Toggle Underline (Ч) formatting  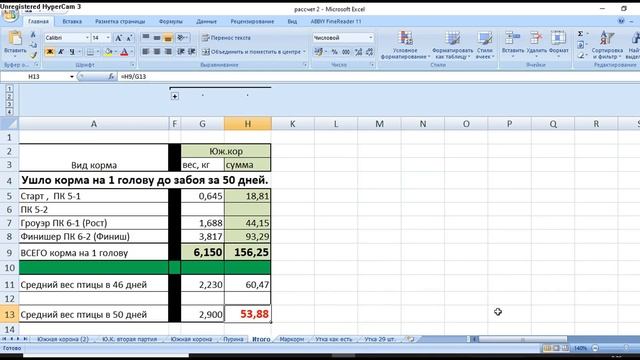72,52
